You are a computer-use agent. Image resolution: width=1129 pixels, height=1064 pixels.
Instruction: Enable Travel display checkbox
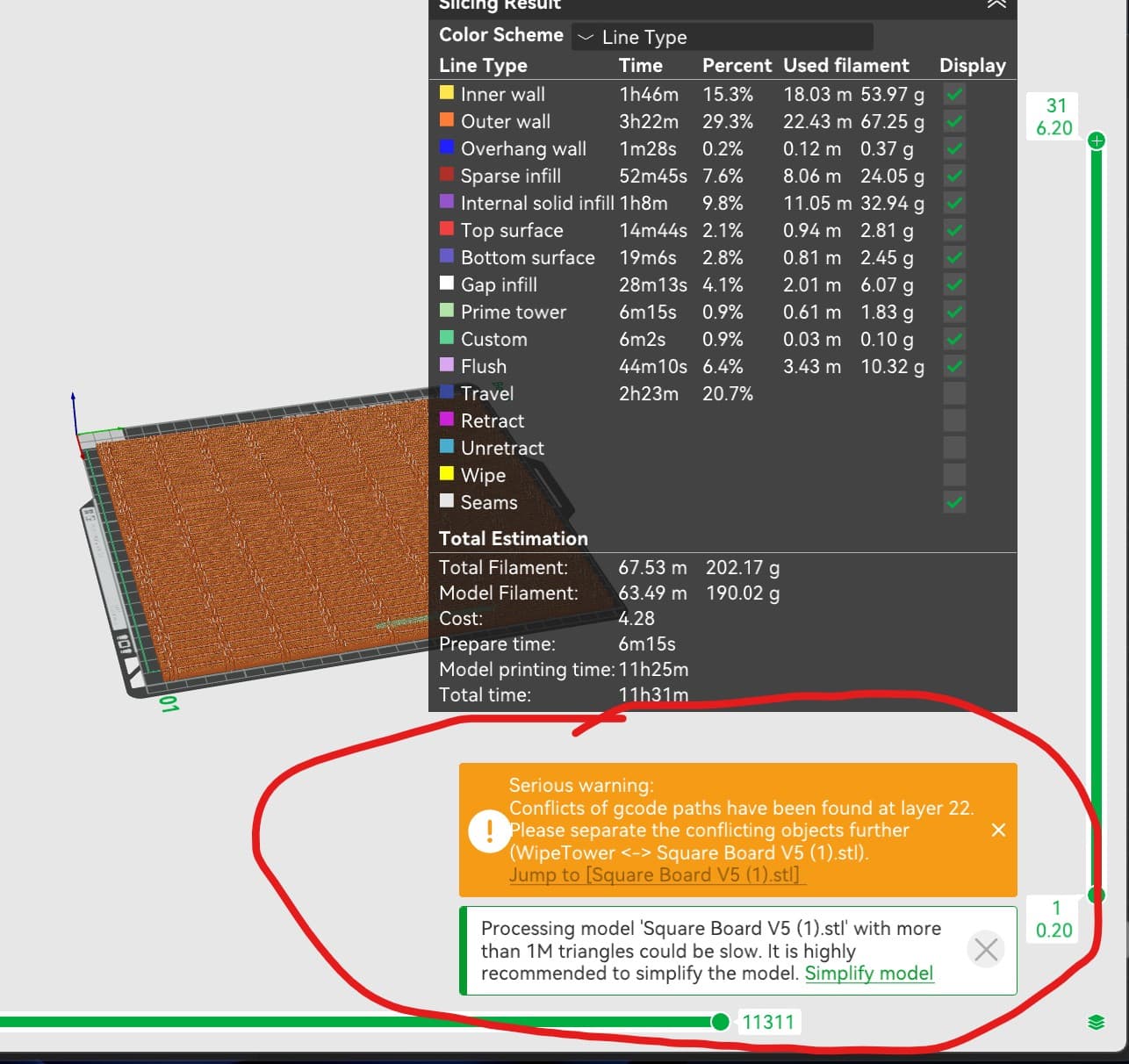pos(954,393)
